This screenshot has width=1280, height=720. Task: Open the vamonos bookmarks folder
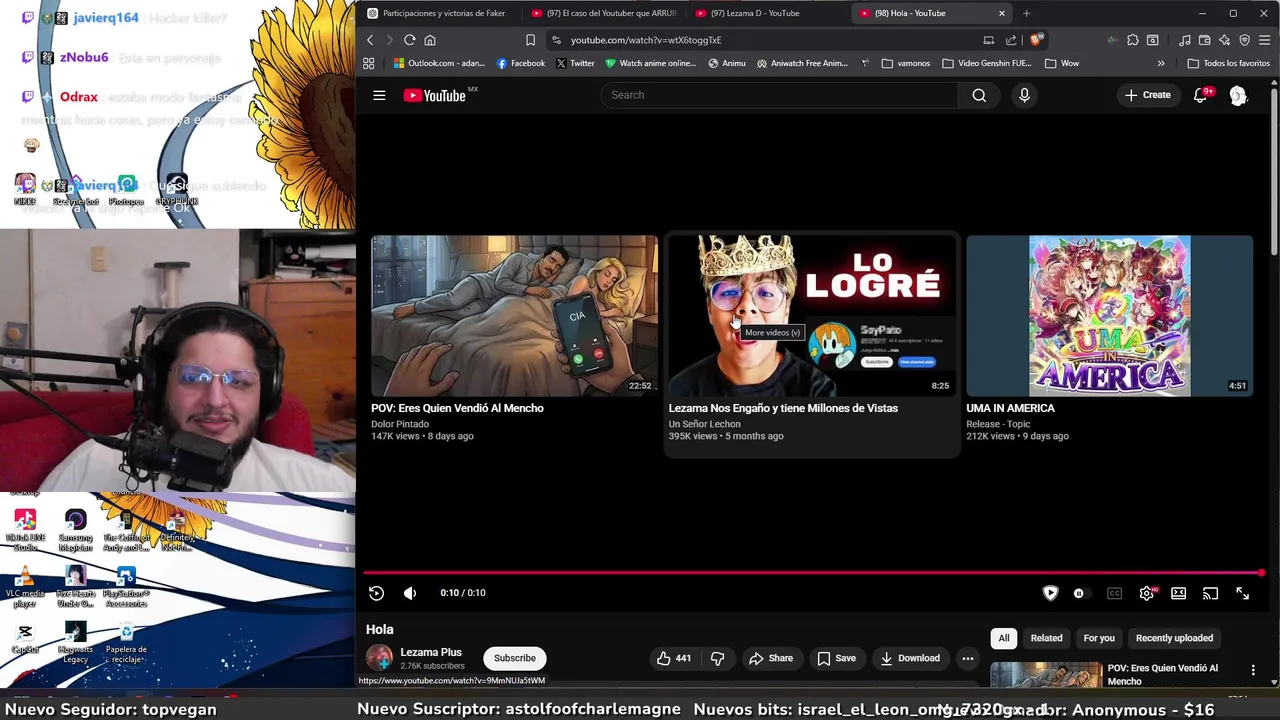coord(905,63)
